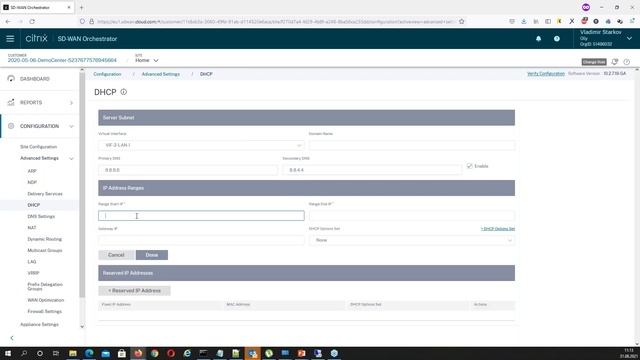Click the clock icon near Change Host
Viewport: 640px width, 360px height.
coord(627,62)
